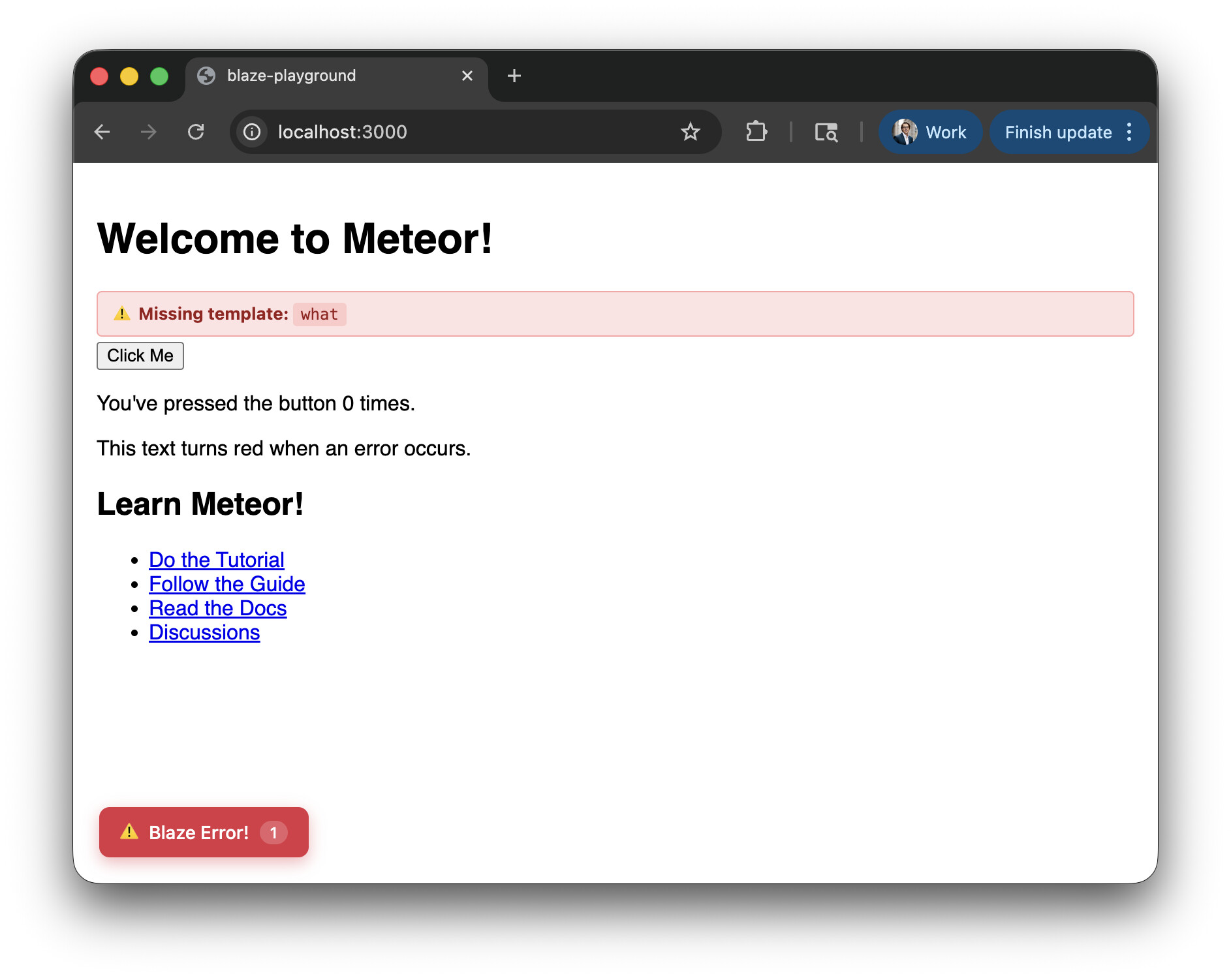Screen dimensions: 1231x980
Task: Open the Do the Tutorial link
Action: pyautogui.click(x=216, y=560)
